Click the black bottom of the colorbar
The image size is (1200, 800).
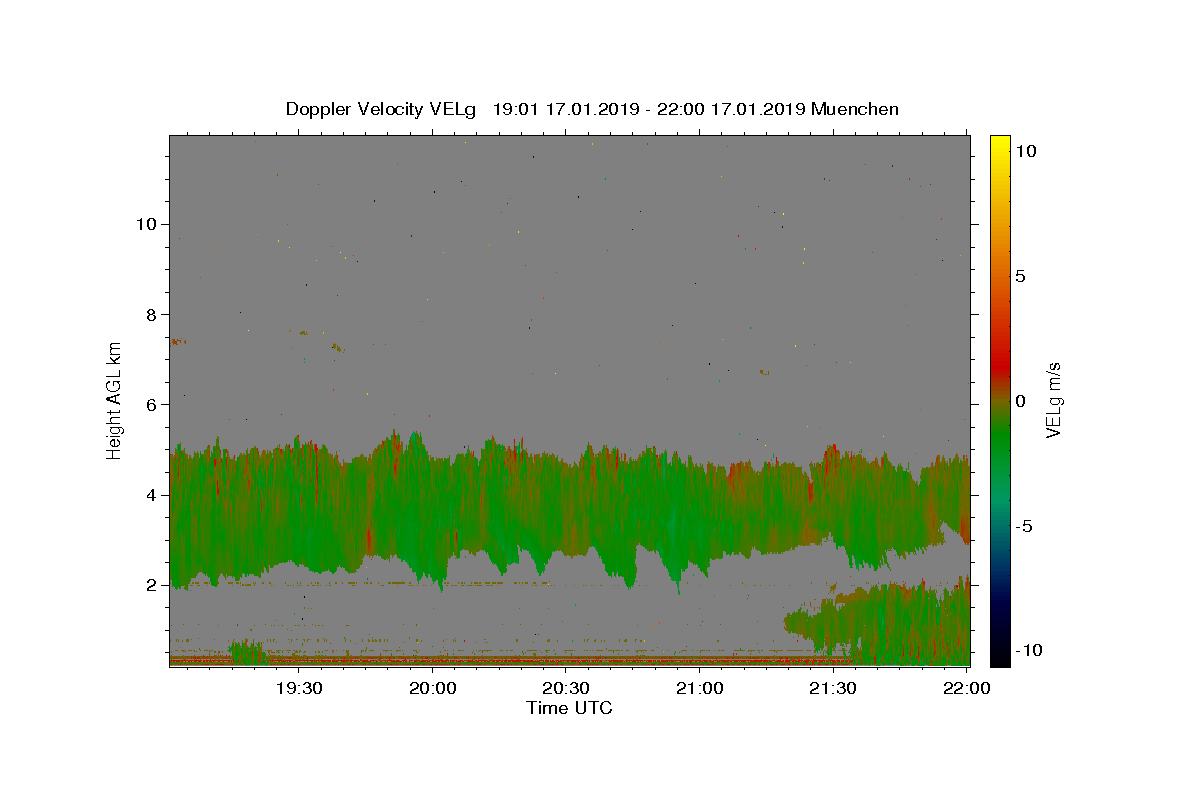click(999, 657)
